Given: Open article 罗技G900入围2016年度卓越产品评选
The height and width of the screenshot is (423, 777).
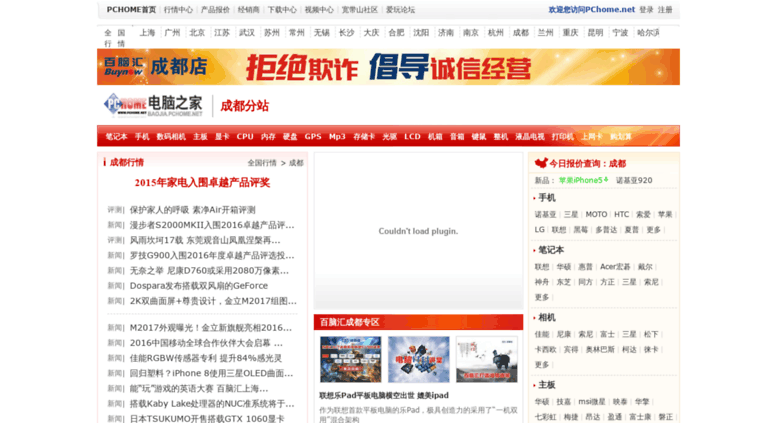Looking at the screenshot, I should point(212,256).
